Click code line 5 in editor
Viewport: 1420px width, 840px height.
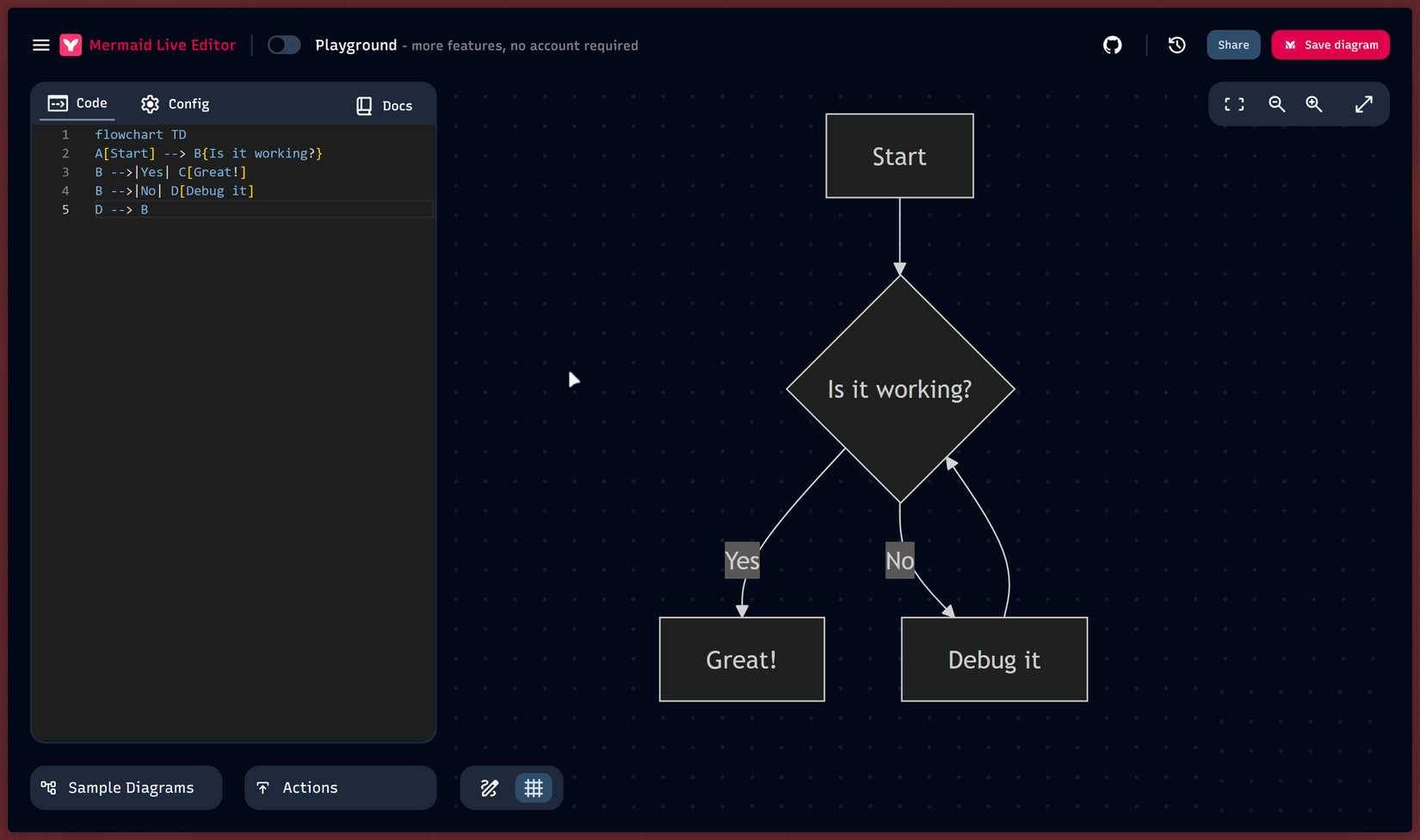258,209
